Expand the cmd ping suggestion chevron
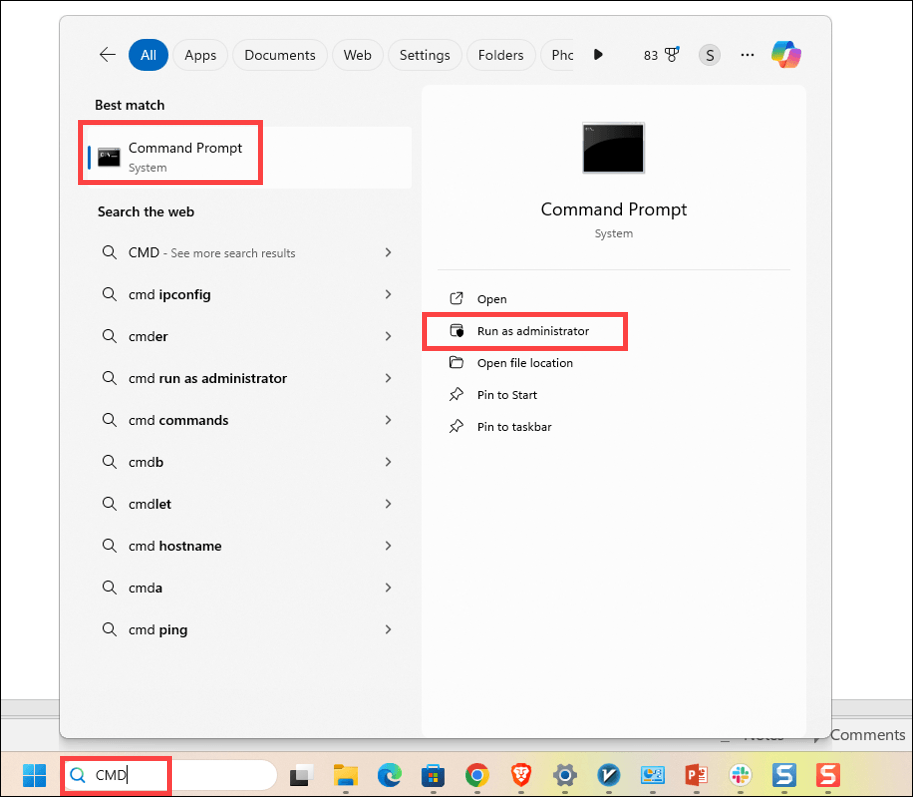 point(388,630)
